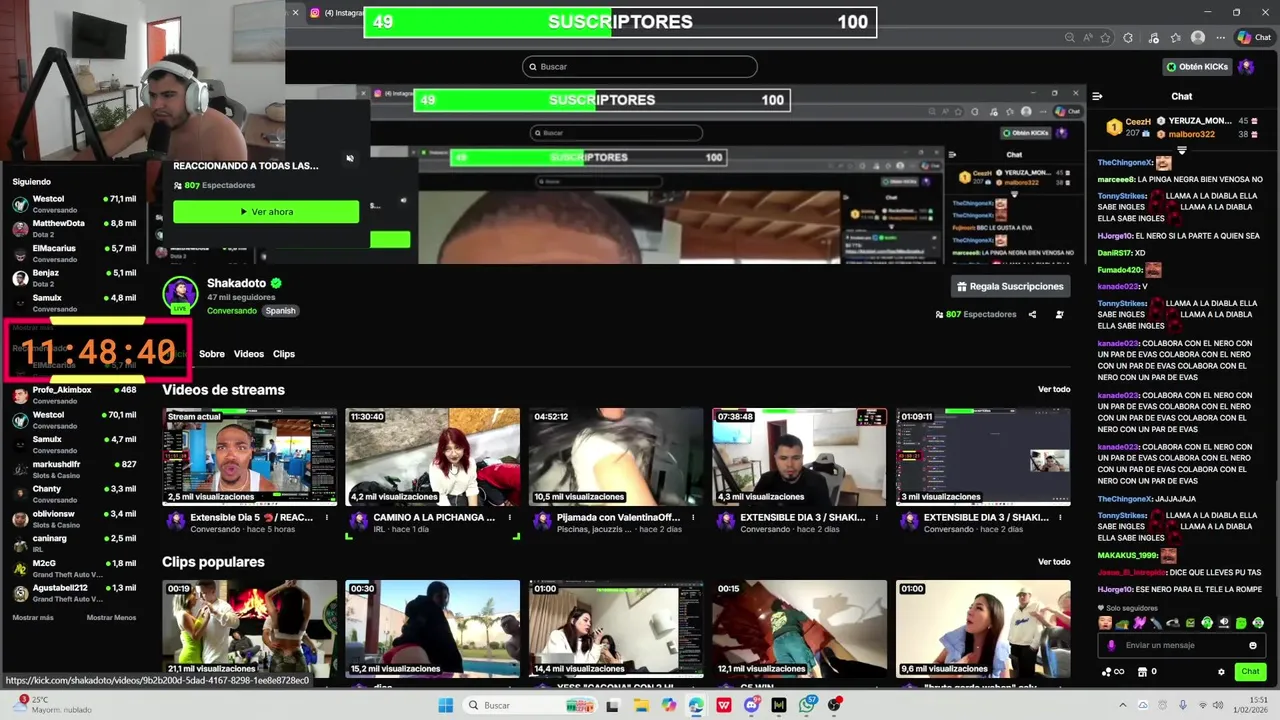Open the 00:15 popular clip thumbnail
Viewport: 1280px width, 720px height.
(799, 628)
